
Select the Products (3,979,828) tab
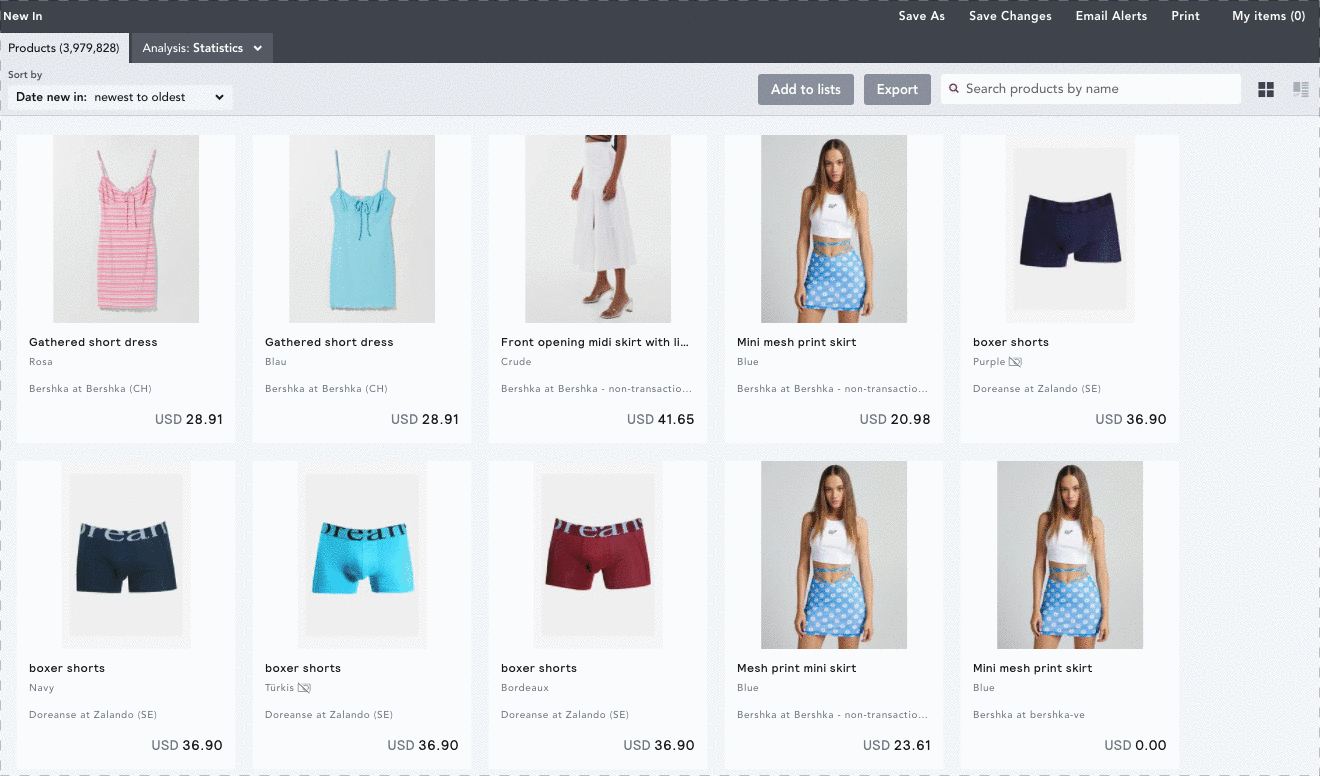coord(64,48)
